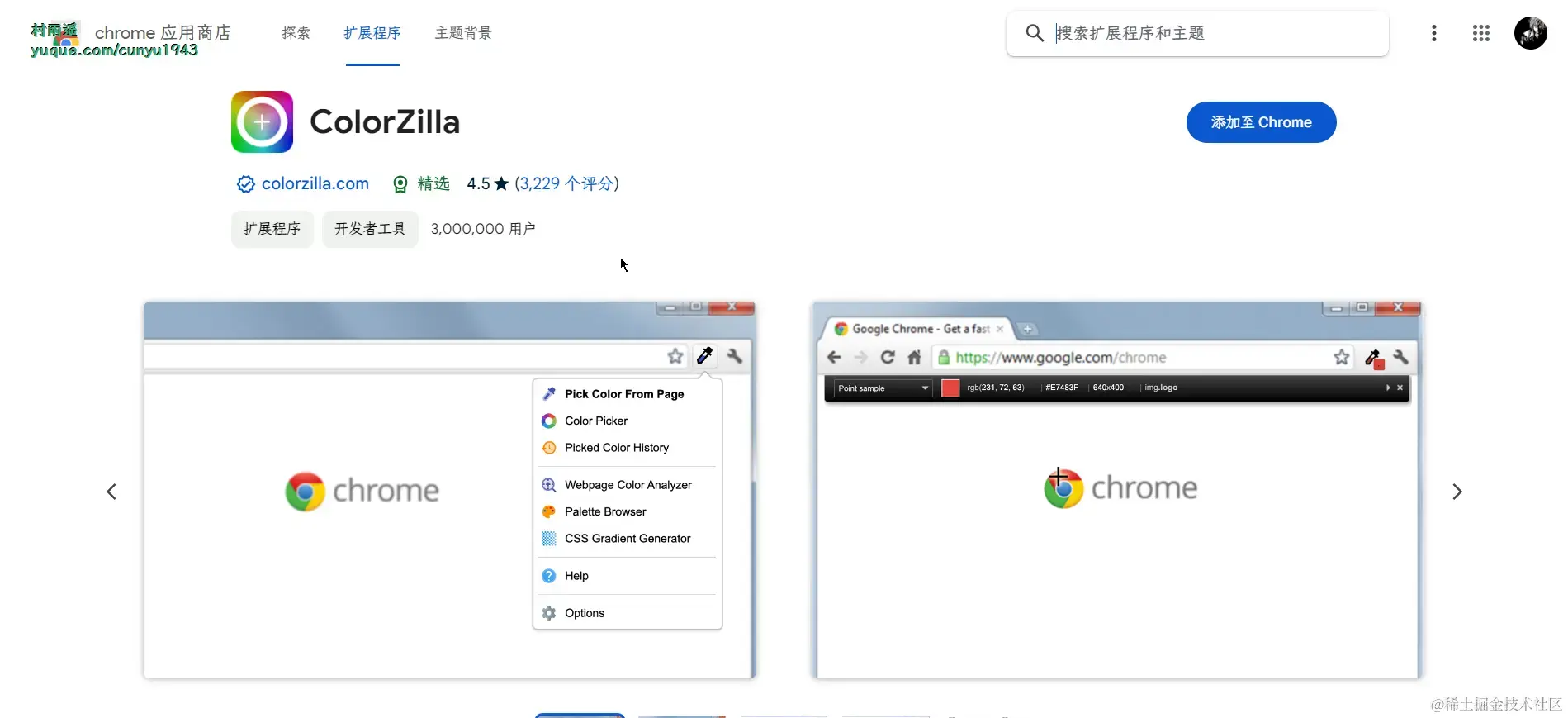The image size is (1568, 718).
Task: Open the account profile avatar
Action: [x=1530, y=33]
